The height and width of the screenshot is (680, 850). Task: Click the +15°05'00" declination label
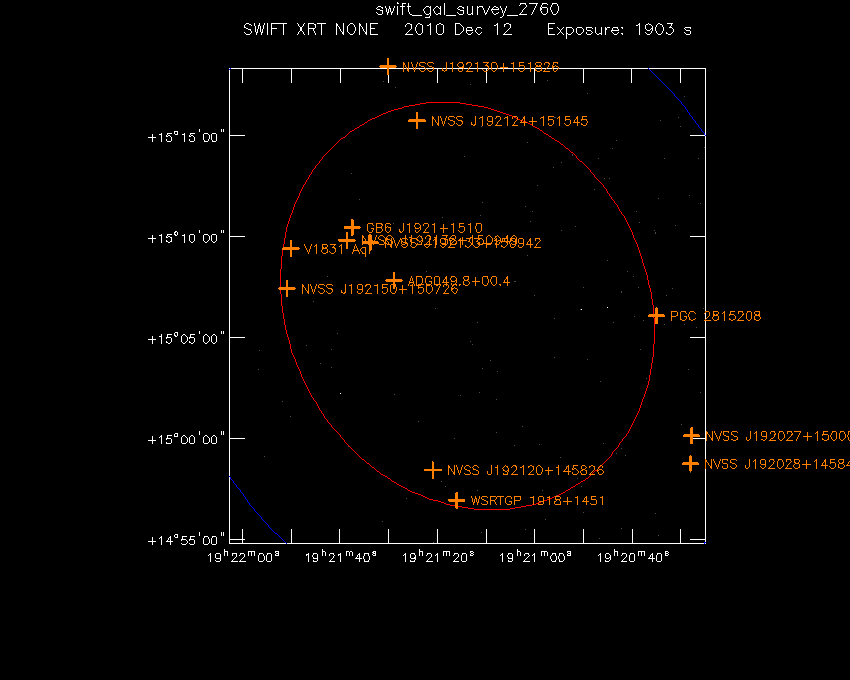[186, 339]
